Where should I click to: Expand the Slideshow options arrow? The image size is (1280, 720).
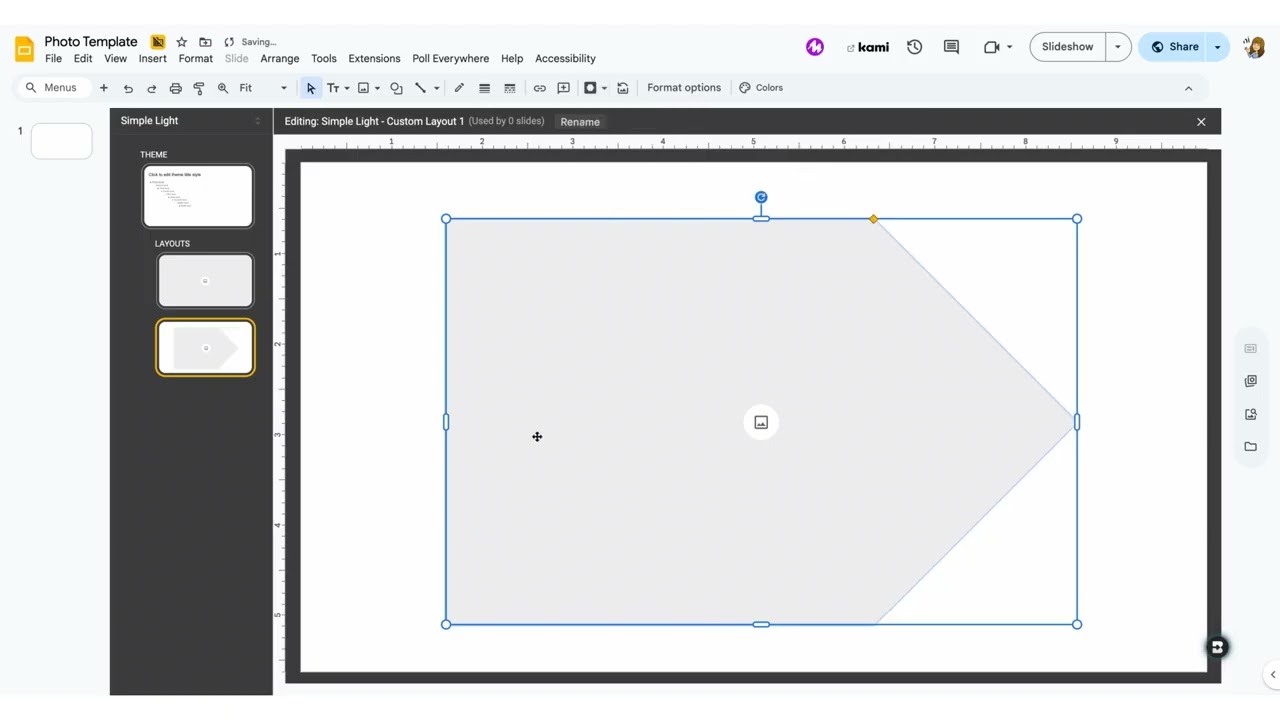tap(1118, 47)
